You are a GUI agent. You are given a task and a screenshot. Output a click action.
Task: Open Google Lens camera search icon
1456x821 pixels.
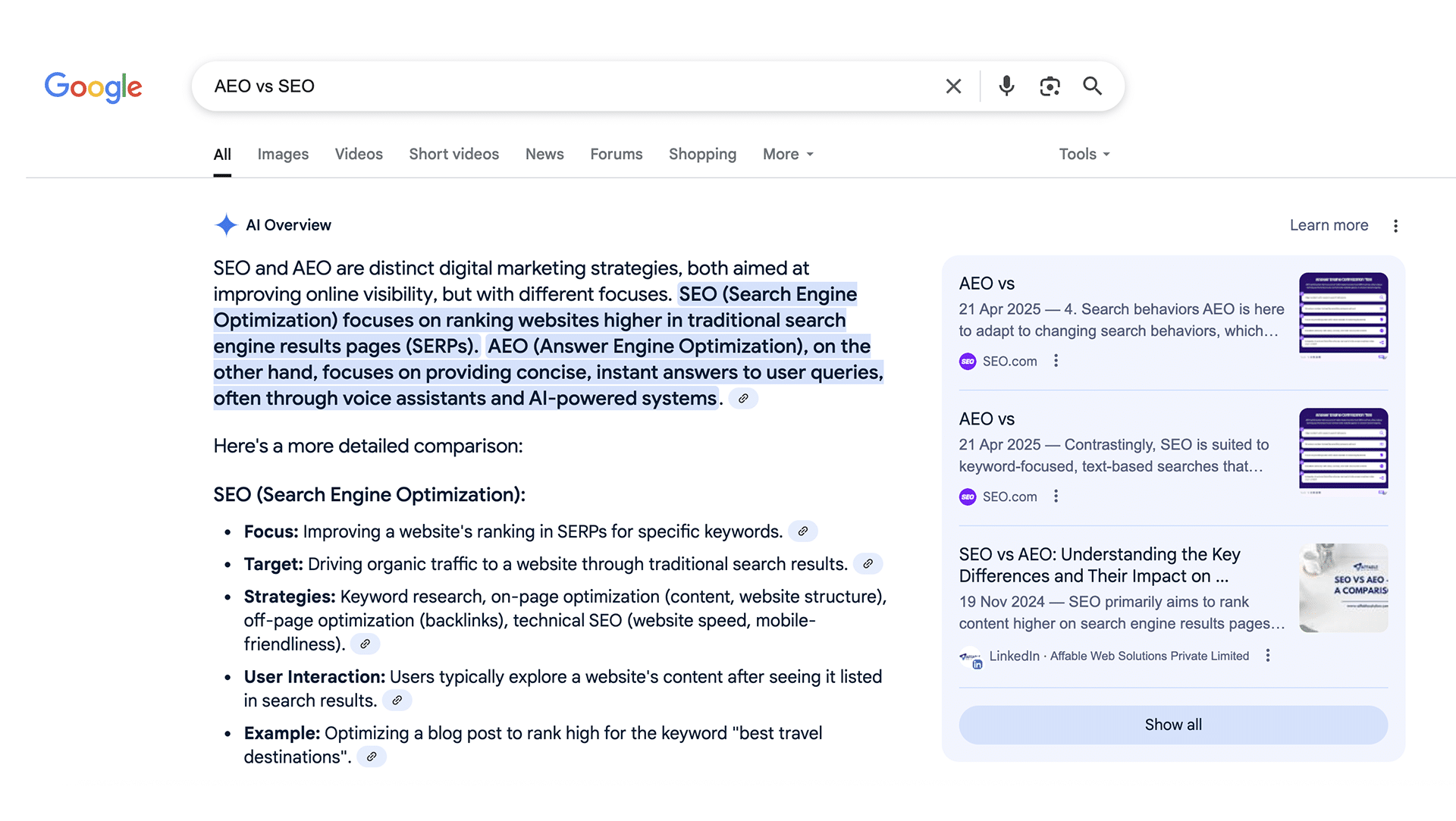pyautogui.click(x=1050, y=86)
